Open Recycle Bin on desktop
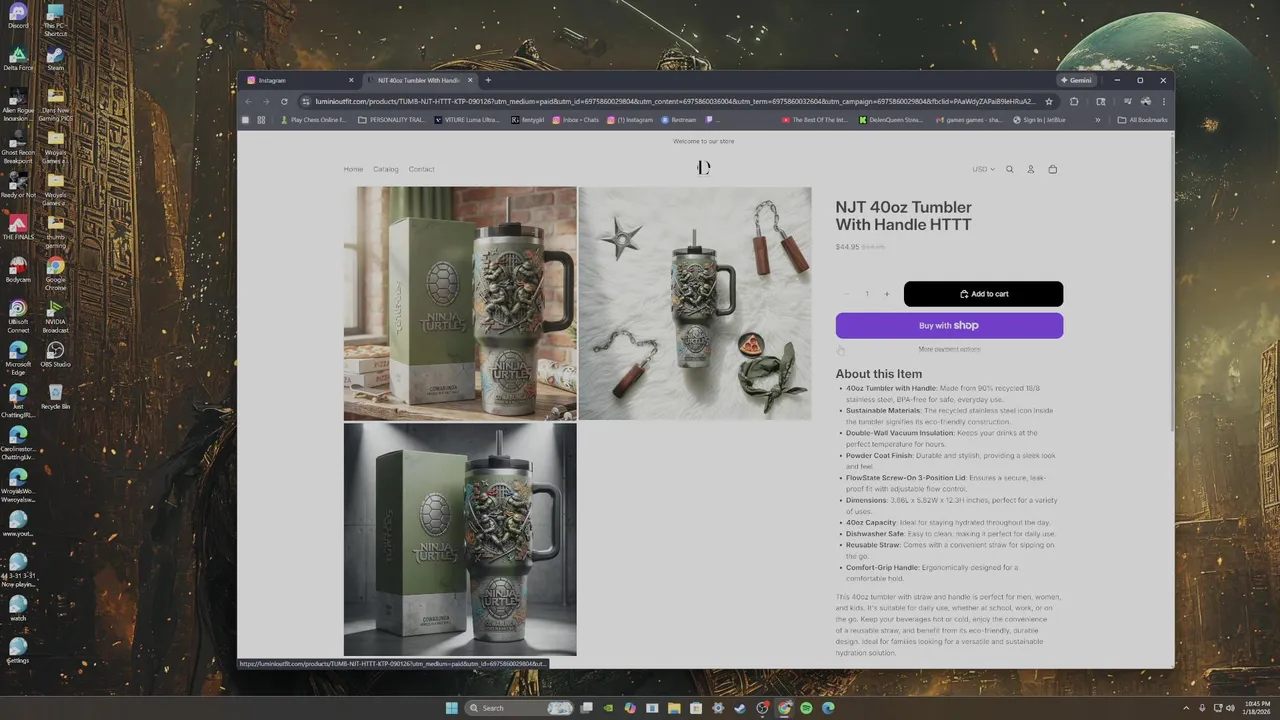Screen dimensions: 1280x720 (55, 397)
